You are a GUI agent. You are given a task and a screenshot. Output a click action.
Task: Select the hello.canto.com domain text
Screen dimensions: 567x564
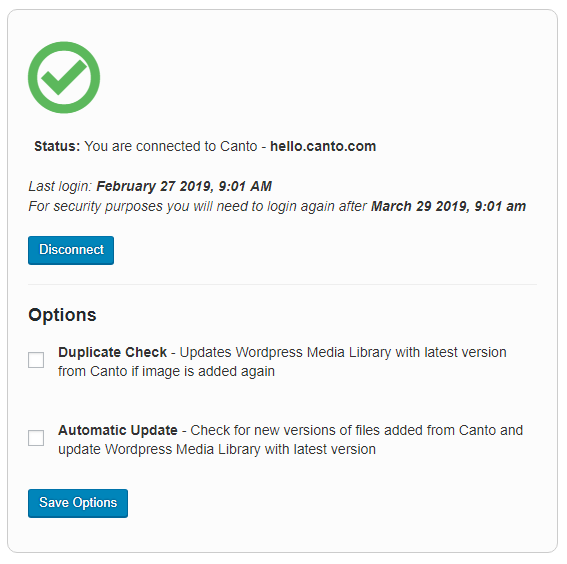coord(323,146)
